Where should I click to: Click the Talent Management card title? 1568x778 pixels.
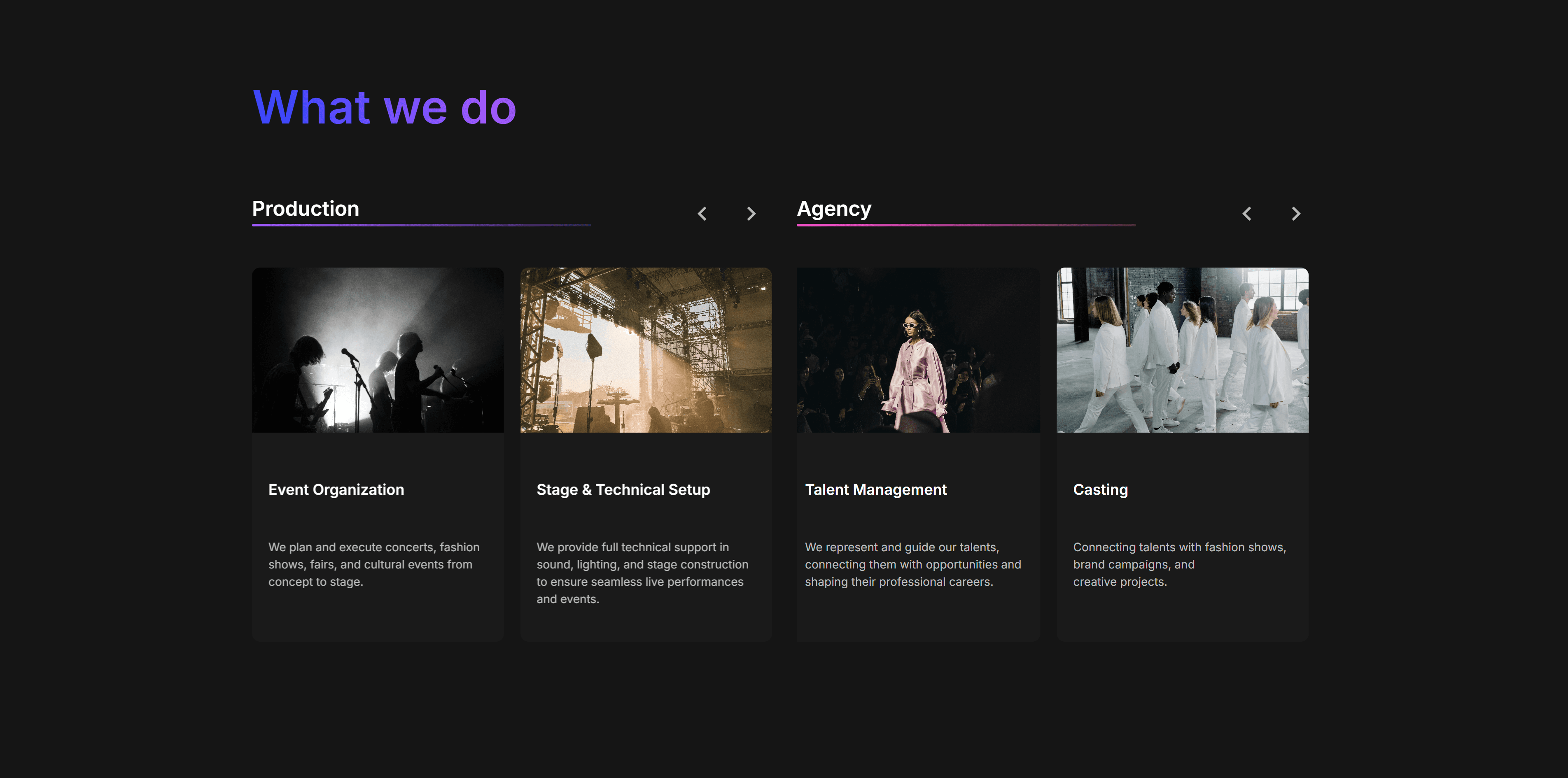[x=875, y=490]
